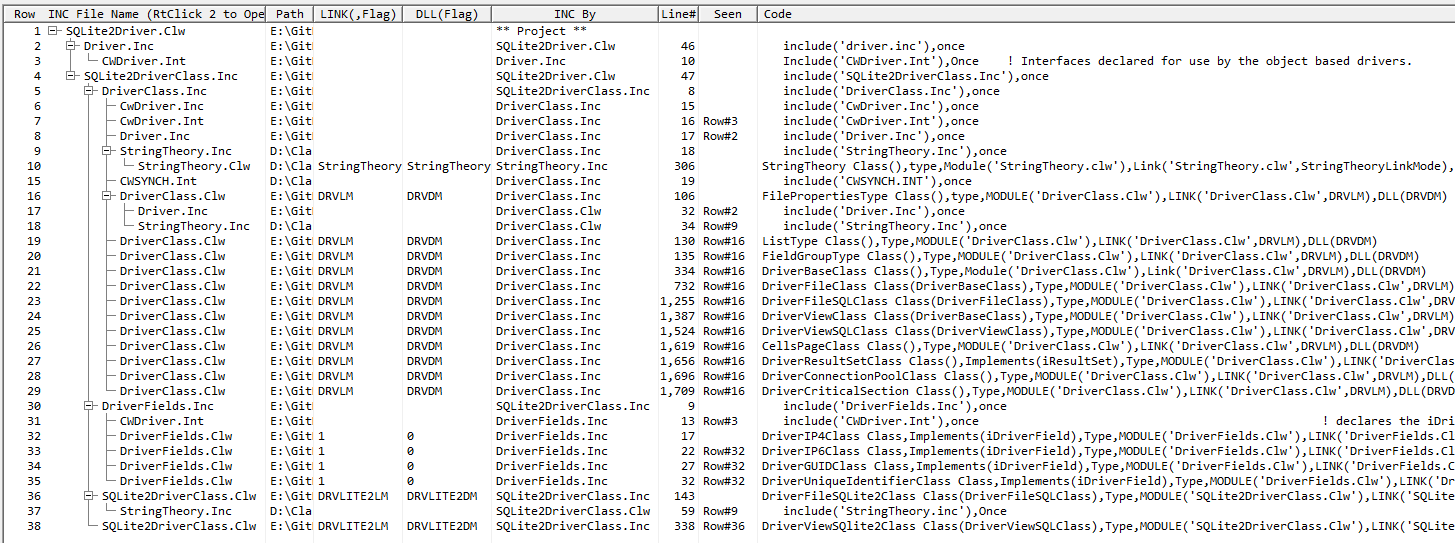
Task: Collapse the DriverFields.Inc node in row 30
Action: click(x=89, y=406)
